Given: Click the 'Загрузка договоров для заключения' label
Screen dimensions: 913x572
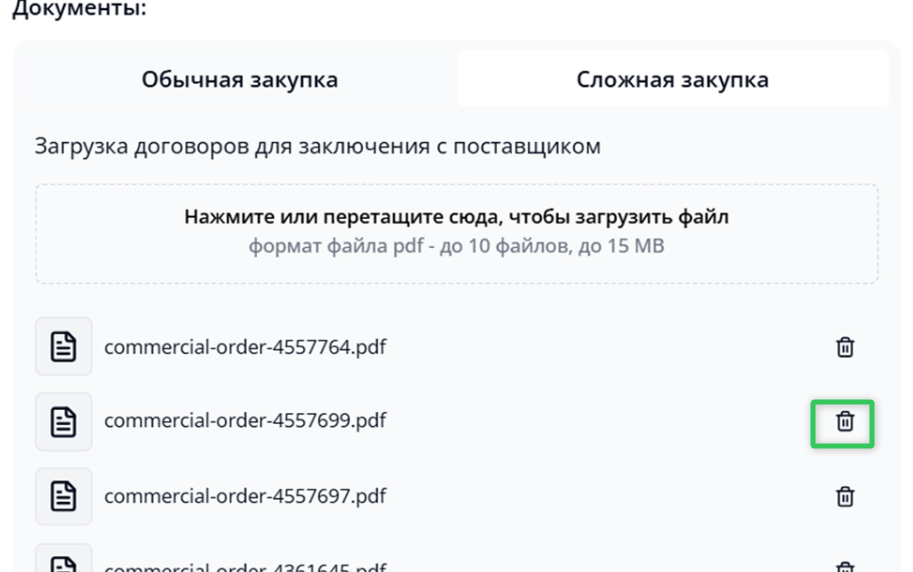Looking at the screenshot, I should point(317,146).
